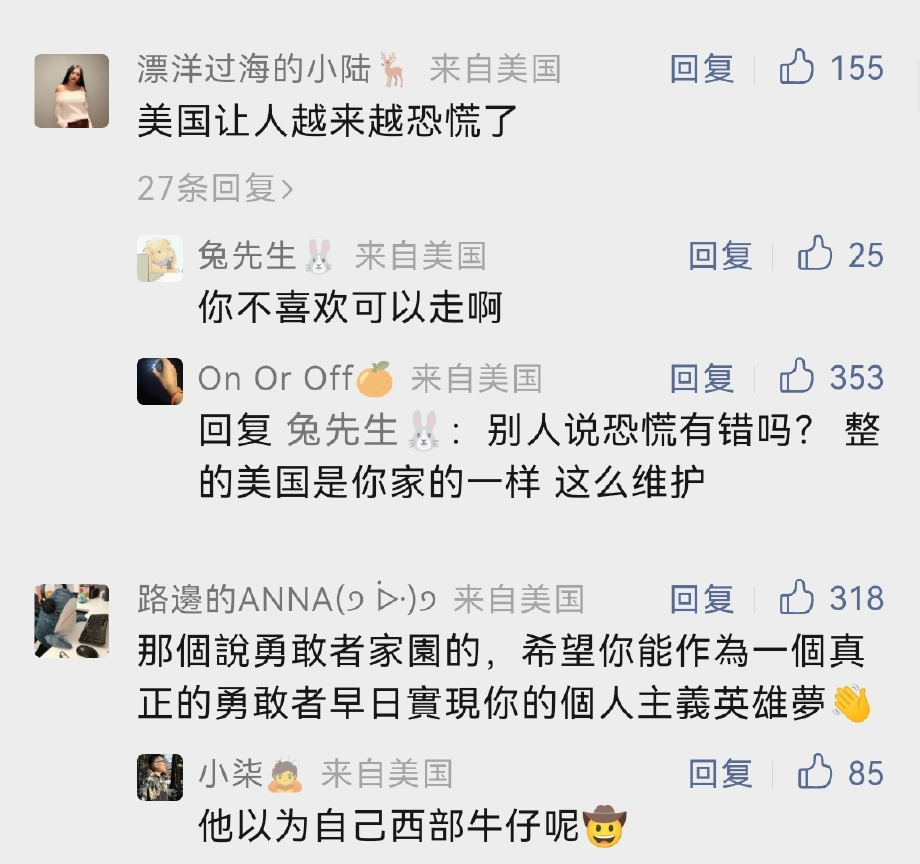Expand the 27条回复 replies thread

pyautogui.click(x=215, y=187)
